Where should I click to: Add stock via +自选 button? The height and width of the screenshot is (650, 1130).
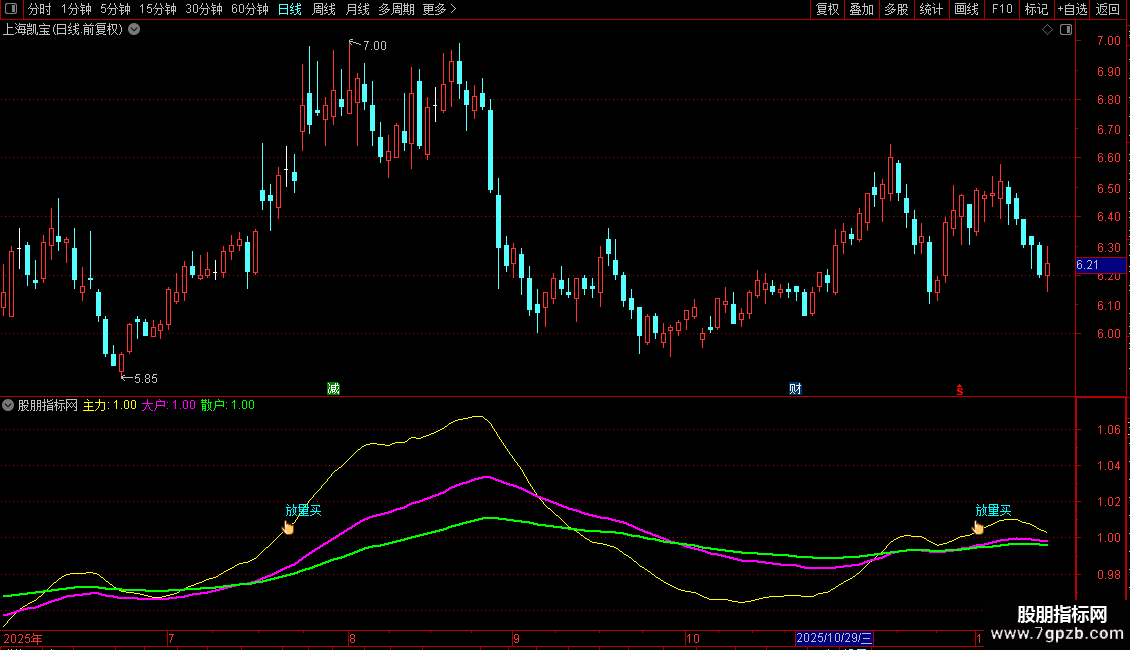click(1072, 9)
